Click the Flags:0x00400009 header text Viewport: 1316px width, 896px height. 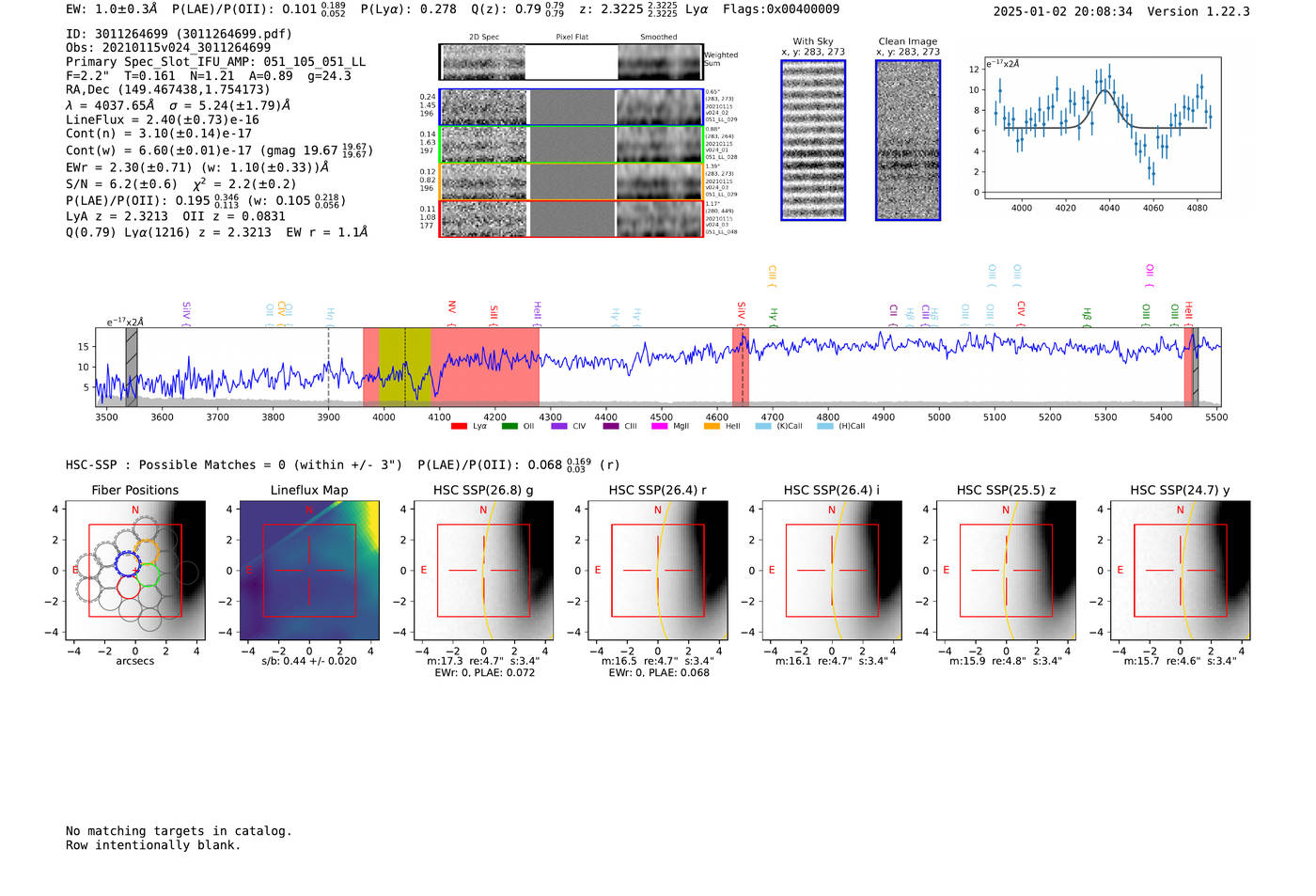tap(781, 9)
